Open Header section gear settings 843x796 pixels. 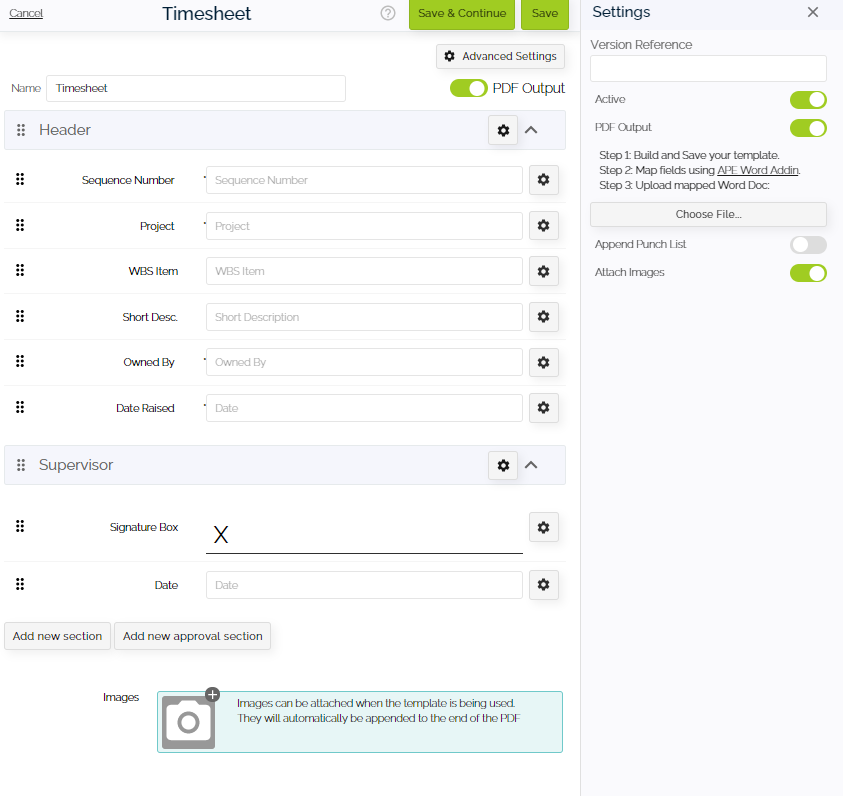point(503,130)
